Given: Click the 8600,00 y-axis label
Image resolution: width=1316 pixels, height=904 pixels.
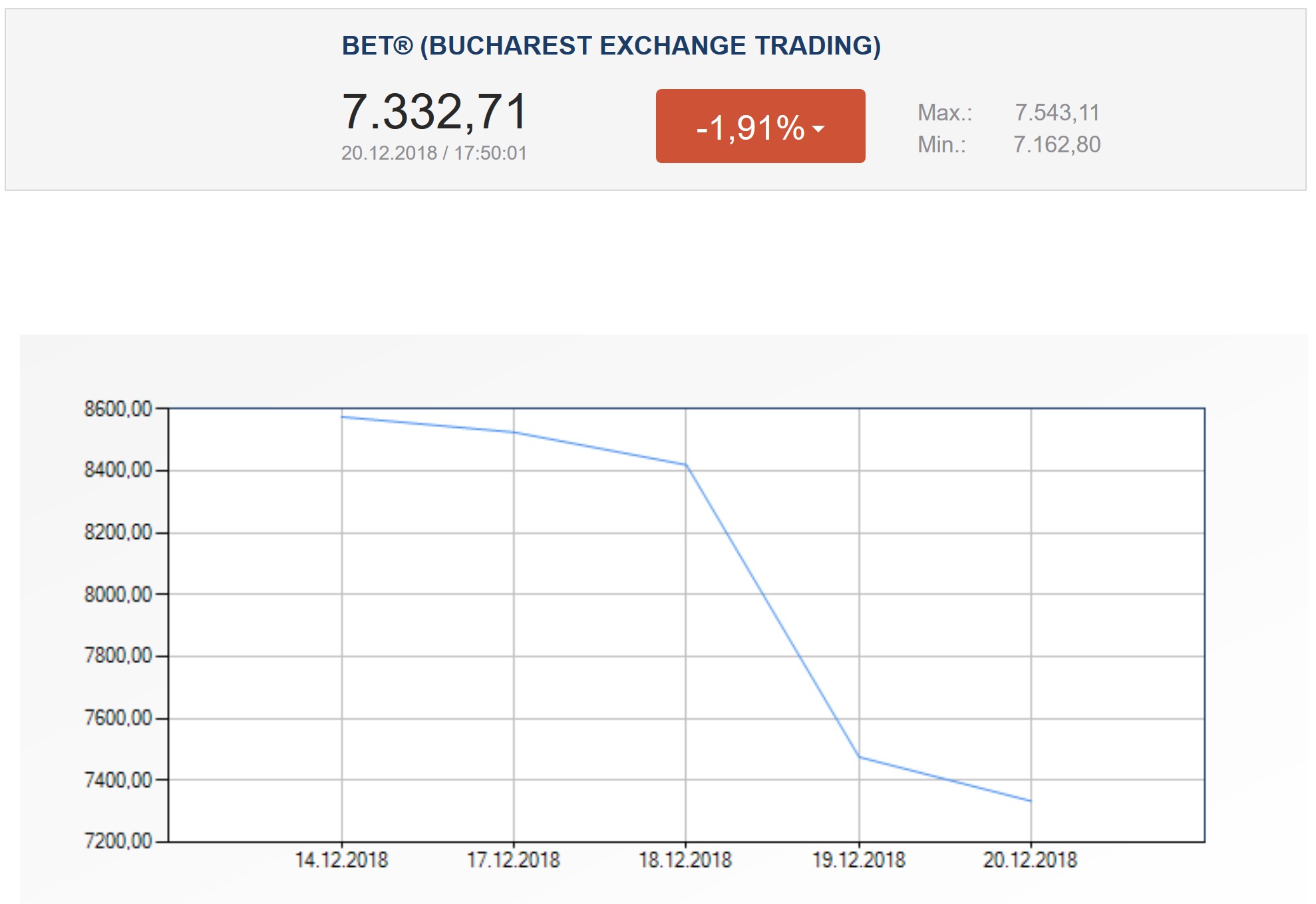Looking at the screenshot, I should pyautogui.click(x=118, y=408).
